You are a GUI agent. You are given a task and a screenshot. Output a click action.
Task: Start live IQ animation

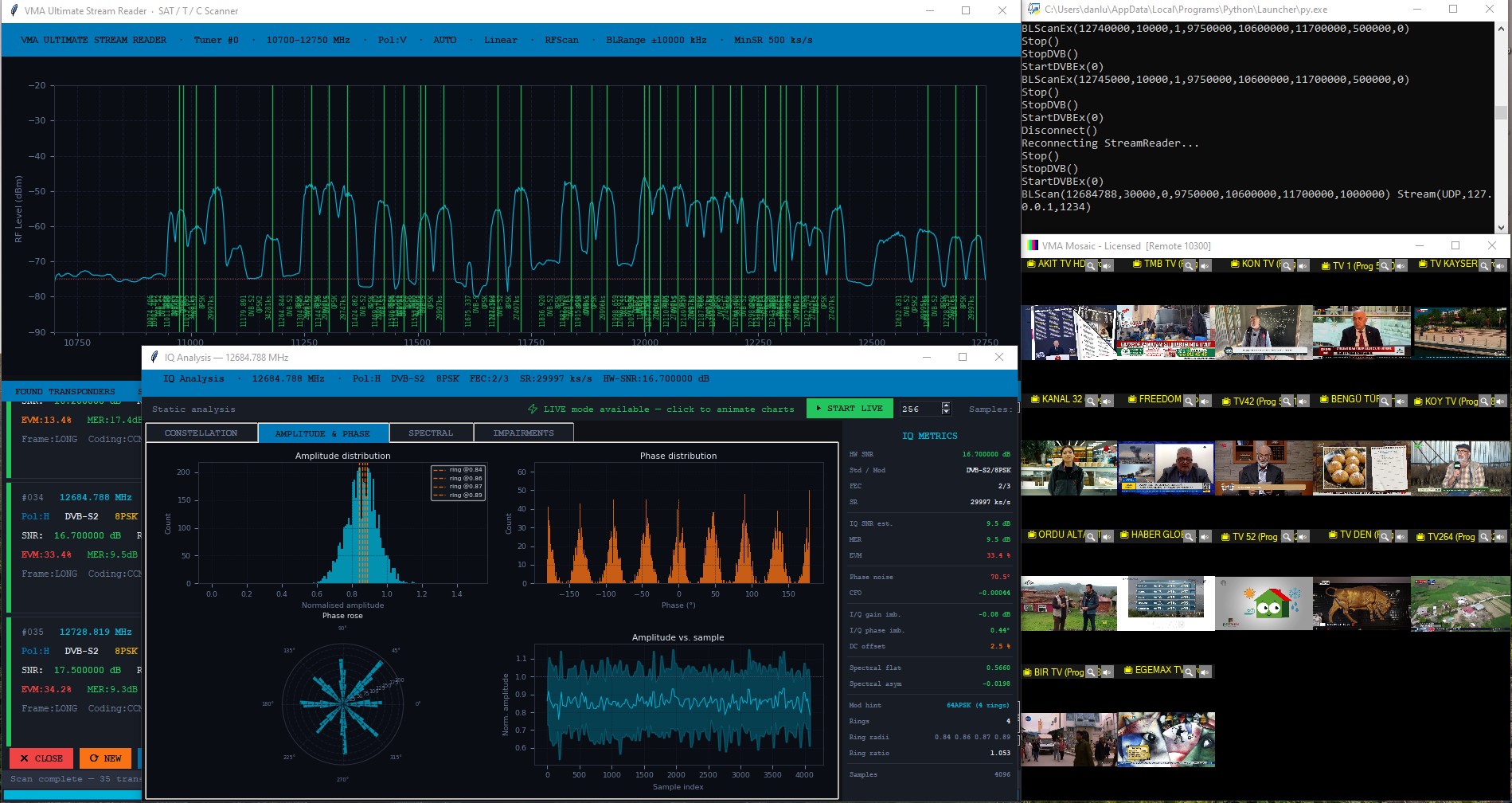coord(850,409)
